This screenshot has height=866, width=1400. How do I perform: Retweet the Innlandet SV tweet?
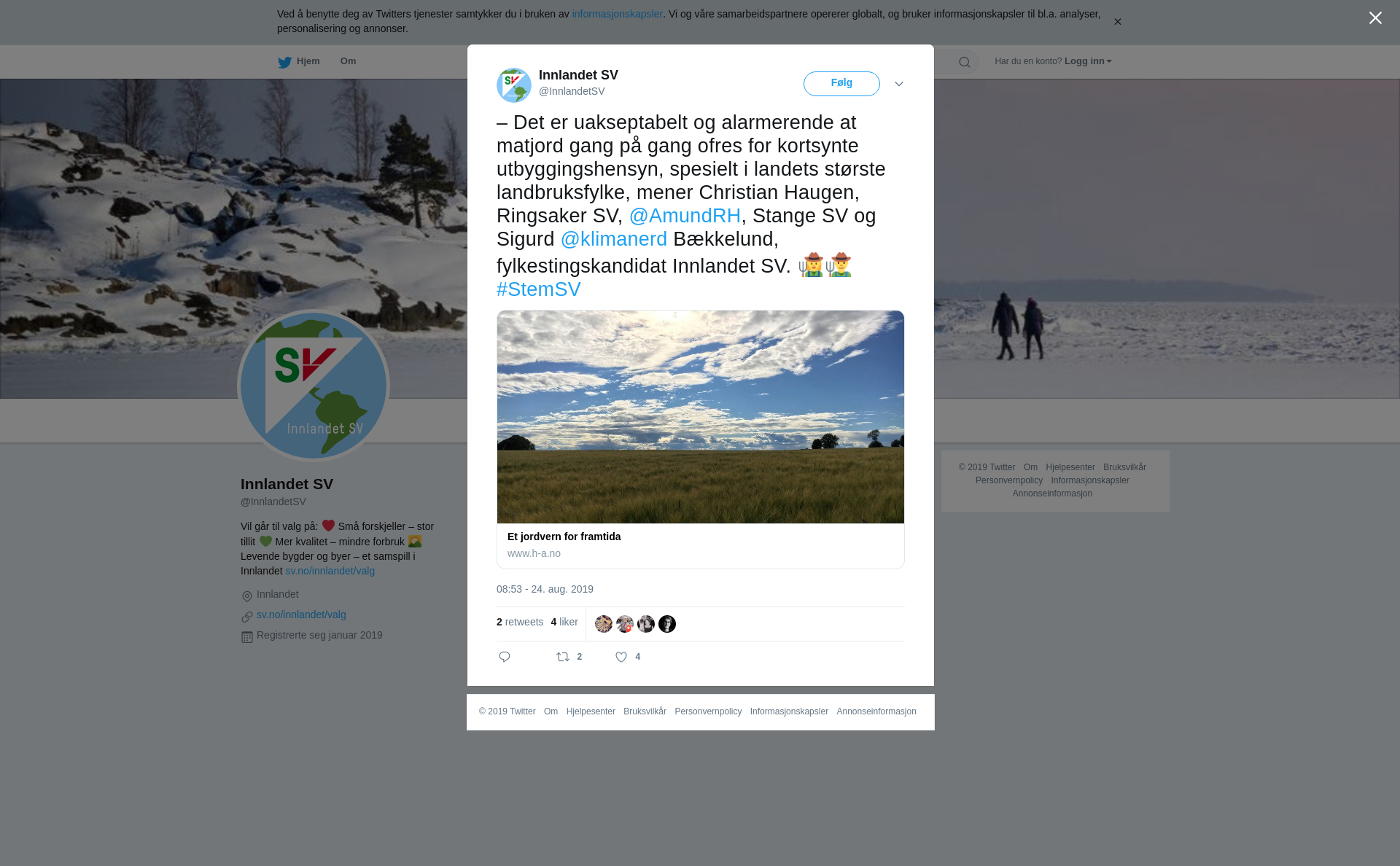563,657
